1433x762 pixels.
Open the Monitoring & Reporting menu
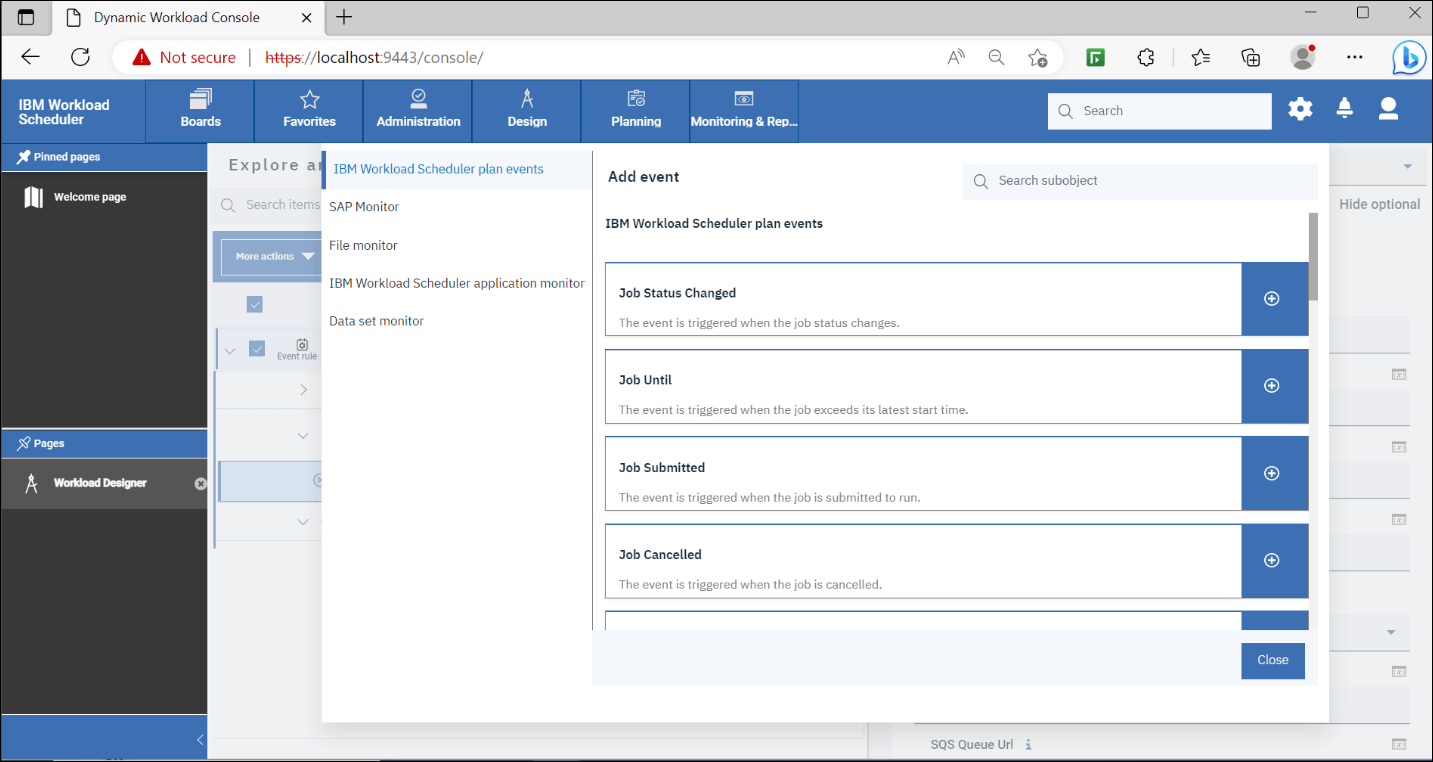click(x=744, y=111)
